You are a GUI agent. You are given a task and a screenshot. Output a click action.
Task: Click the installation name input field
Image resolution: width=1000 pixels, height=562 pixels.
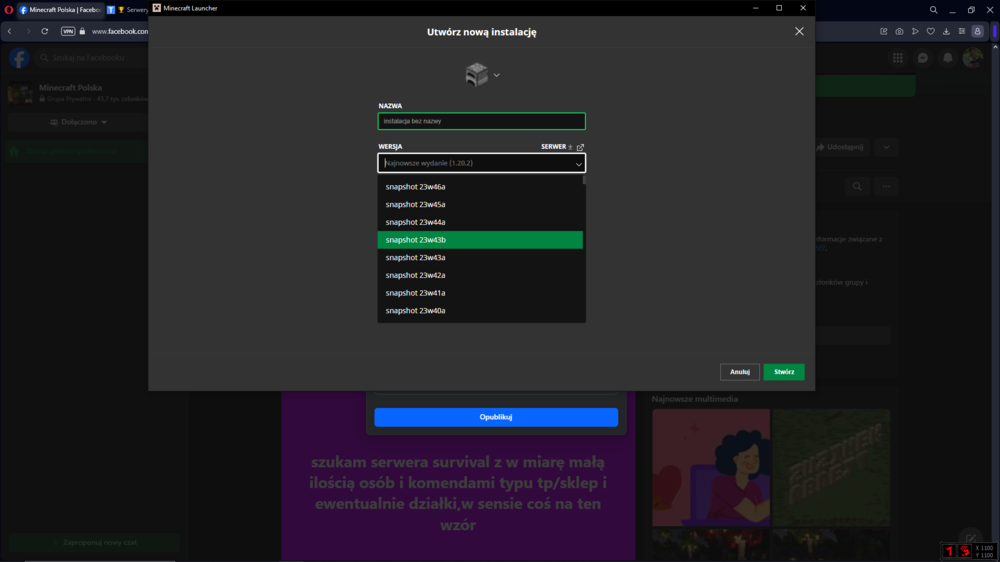coord(482,121)
